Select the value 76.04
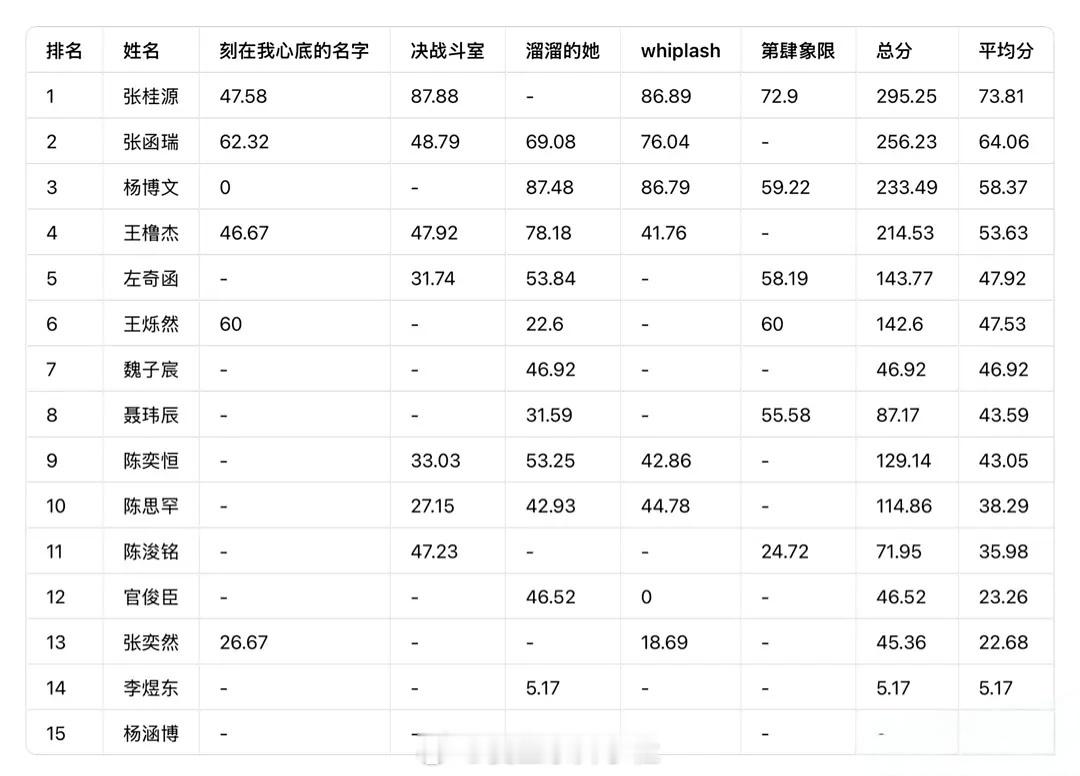The image size is (1080, 776). (x=665, y=142)
